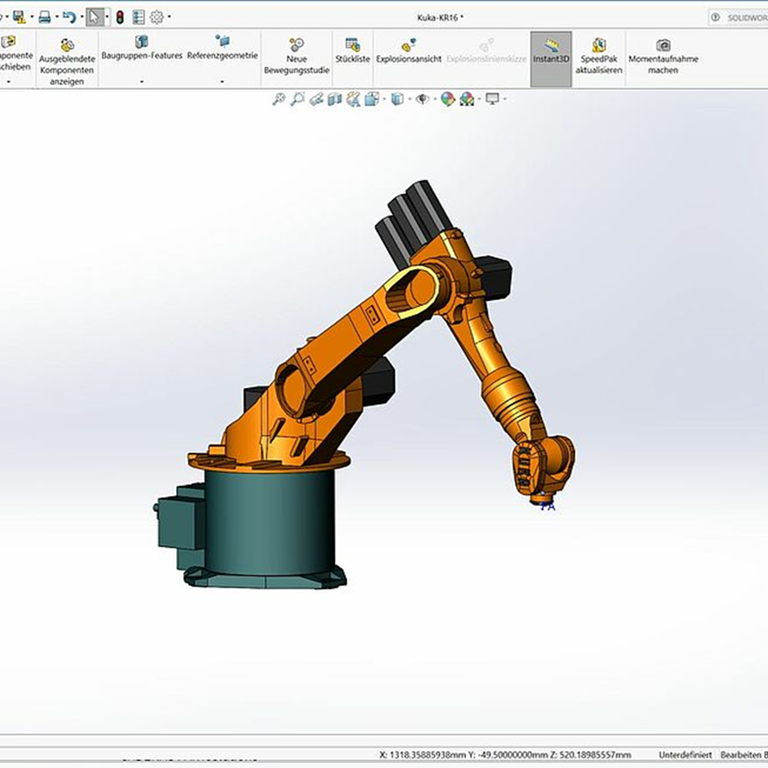
Task: Select the orange robot wrist head
Action: coord(544,469)
